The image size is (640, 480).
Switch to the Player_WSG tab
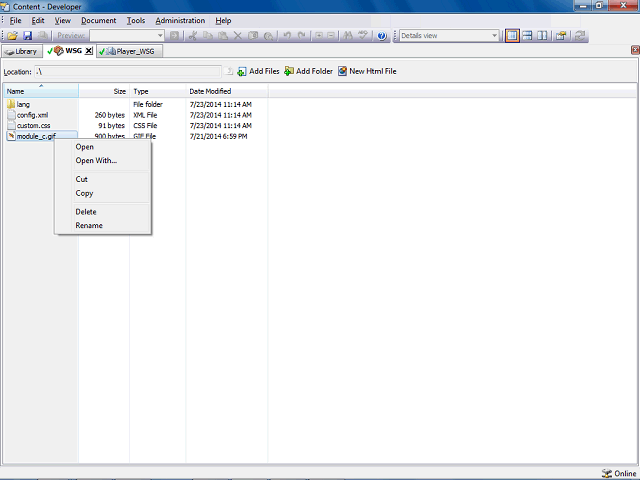tap(130, 51)
